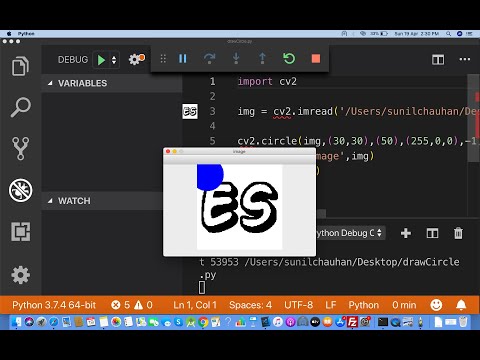Click the terminal cursor input area

202,287
